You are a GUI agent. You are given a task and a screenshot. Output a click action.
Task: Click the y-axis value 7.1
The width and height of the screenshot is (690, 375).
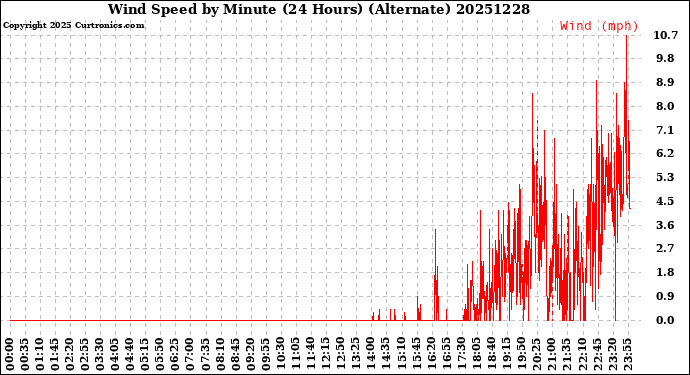tap(665, 130)
